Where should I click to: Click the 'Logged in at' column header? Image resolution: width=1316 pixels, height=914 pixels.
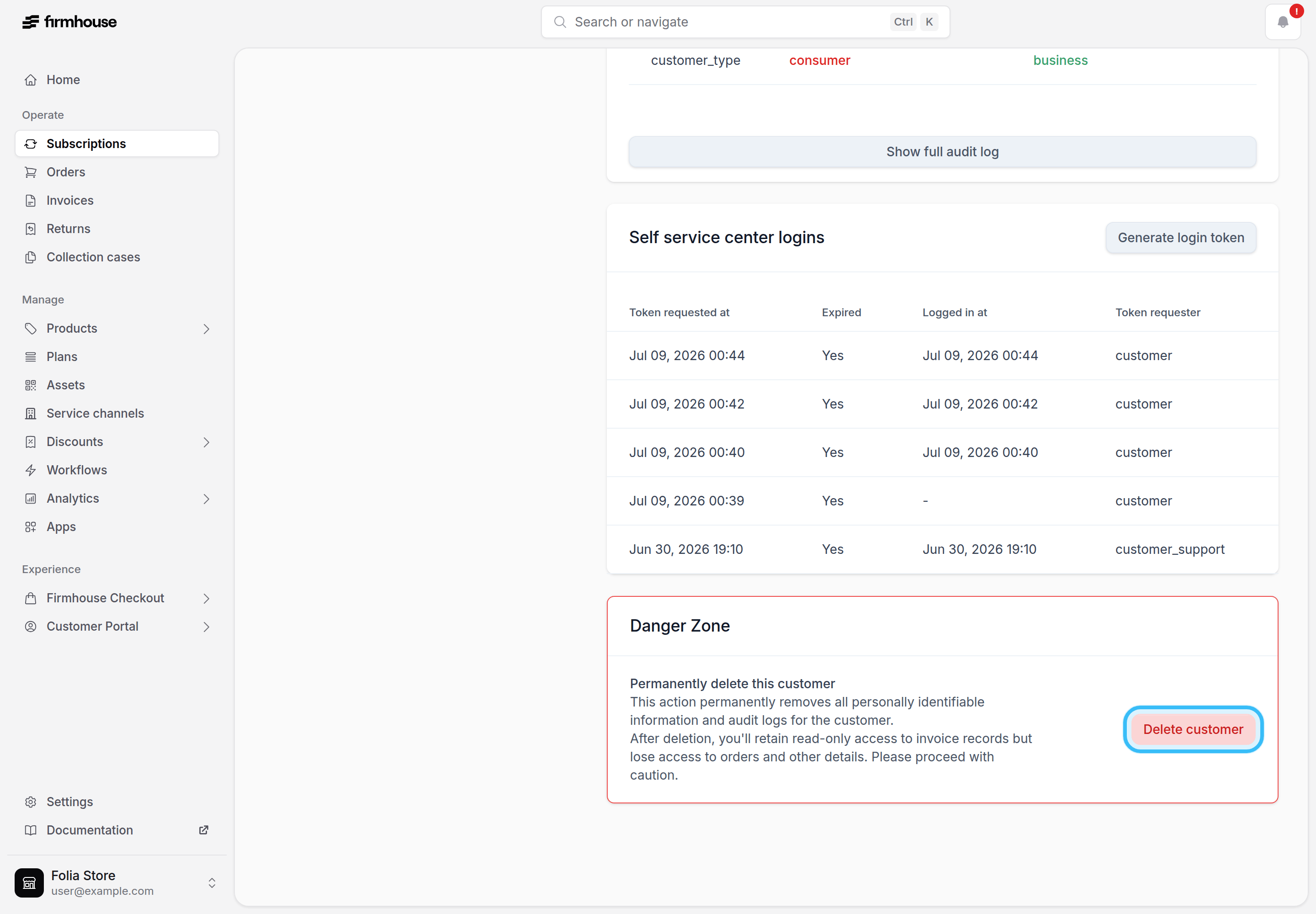[x=955, y=313]
